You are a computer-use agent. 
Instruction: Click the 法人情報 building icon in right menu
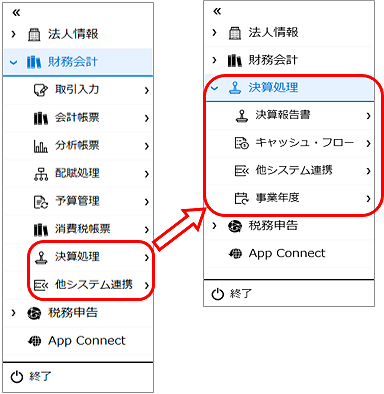235,33
